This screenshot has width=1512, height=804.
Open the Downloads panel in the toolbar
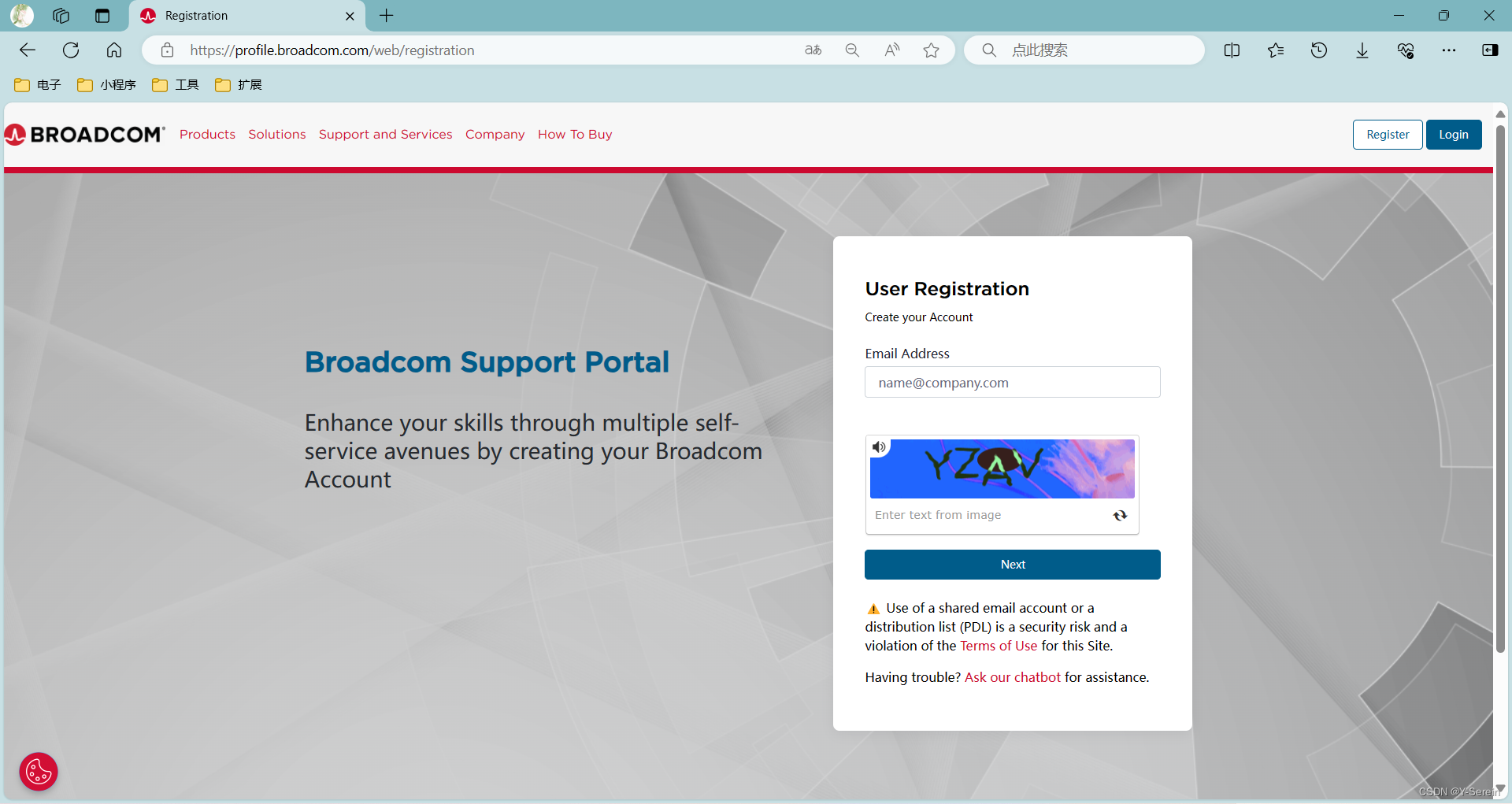coord(1362,50)
